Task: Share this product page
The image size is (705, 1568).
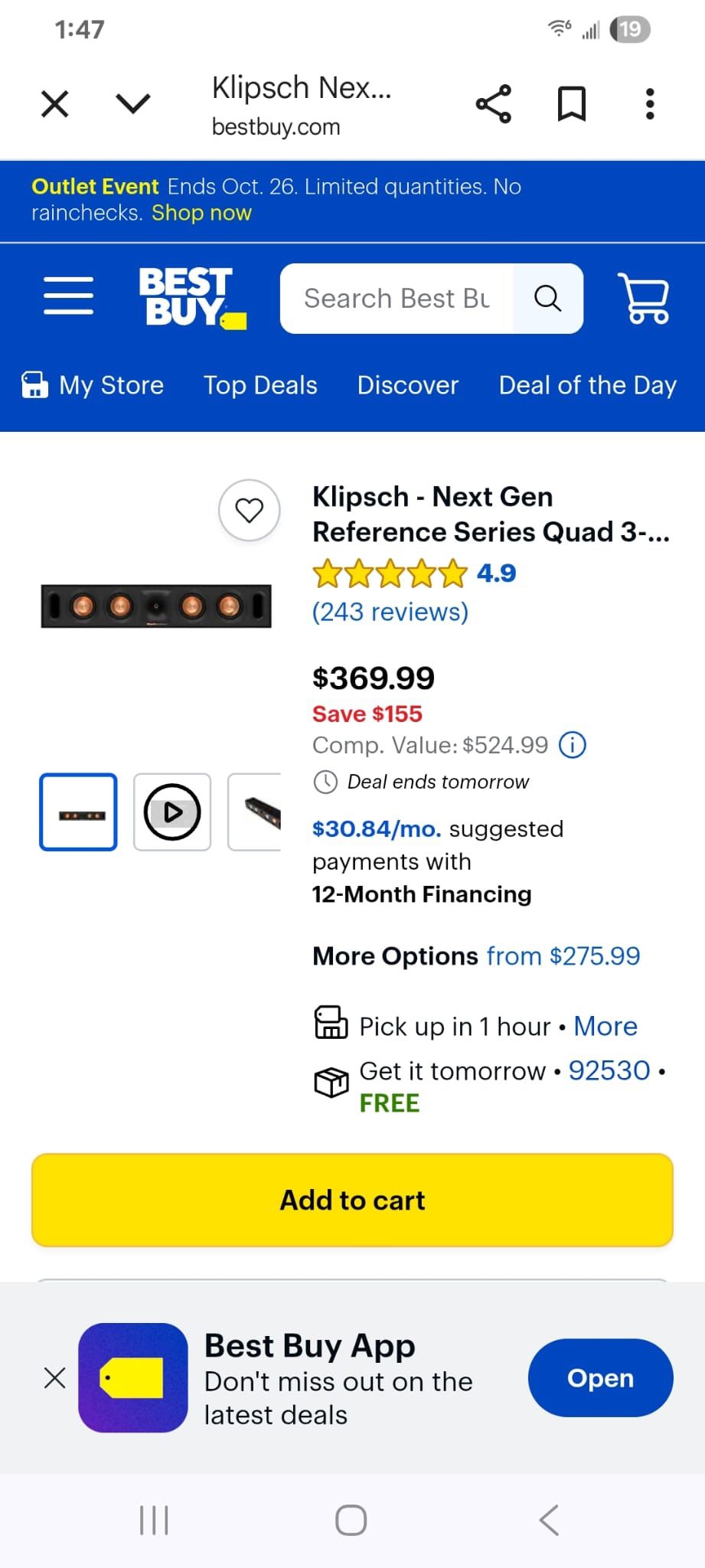Action: coord(494,102)
